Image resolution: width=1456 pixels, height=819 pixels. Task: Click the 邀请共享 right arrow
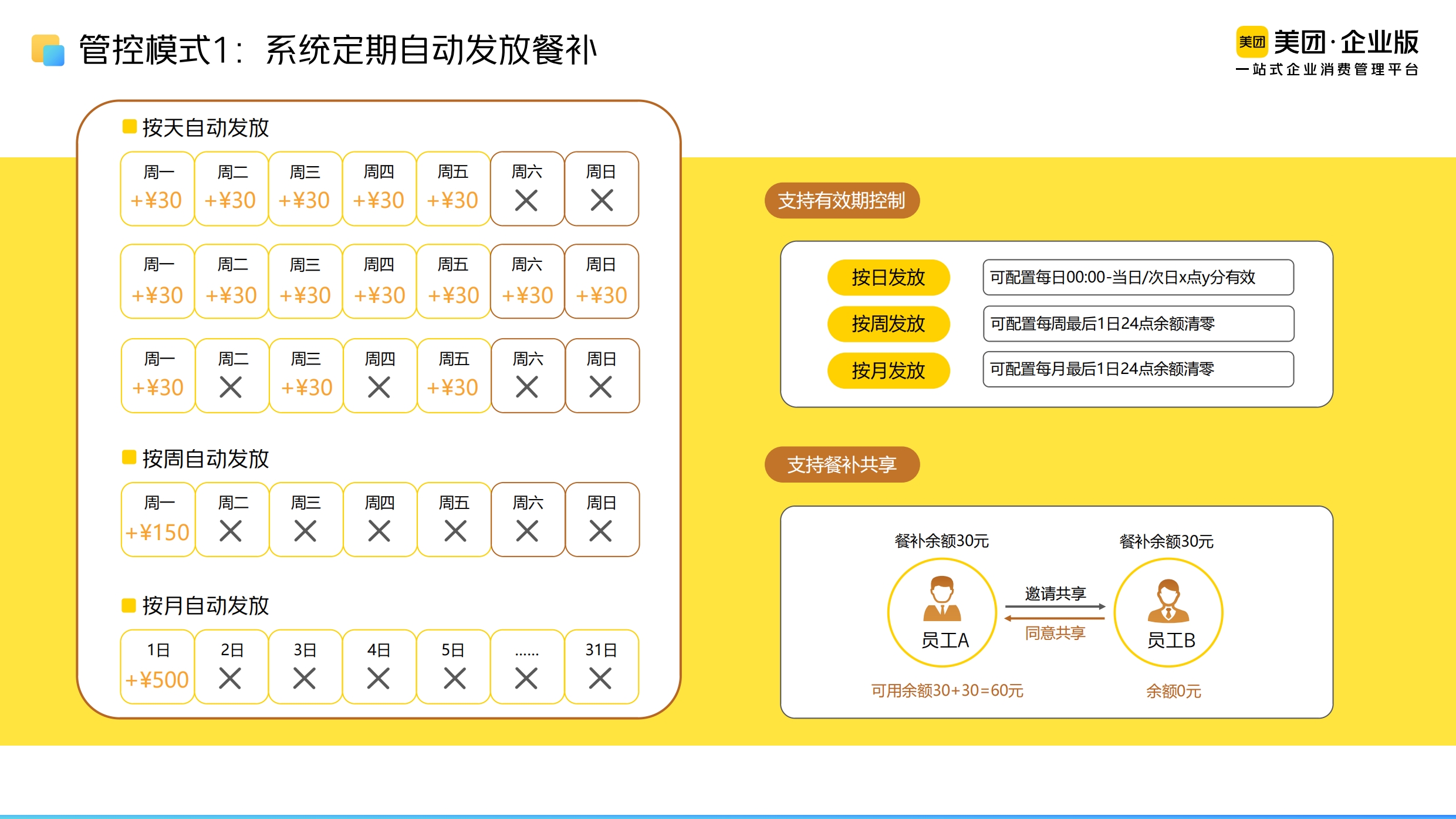pyautogui.click(x=1055, y=606)
